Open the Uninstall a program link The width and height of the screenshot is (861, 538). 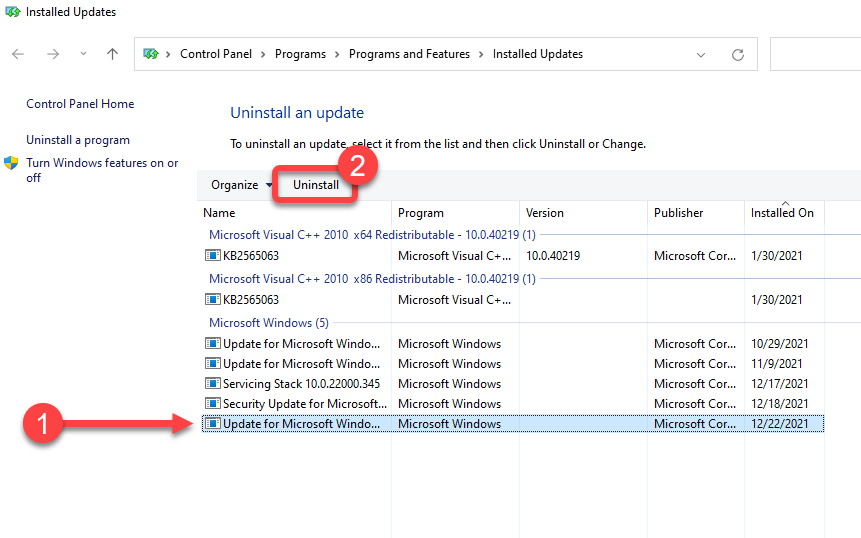[x=78, y=140]
